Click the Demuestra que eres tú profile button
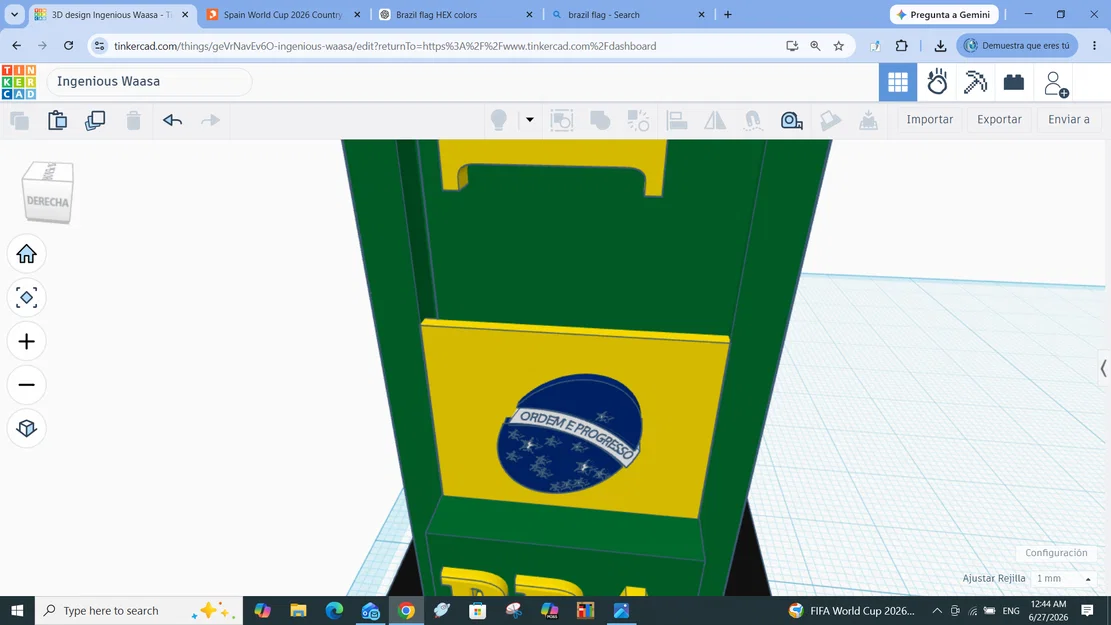This screenshot has height=625, width=1111. [x=1017, y=45]
